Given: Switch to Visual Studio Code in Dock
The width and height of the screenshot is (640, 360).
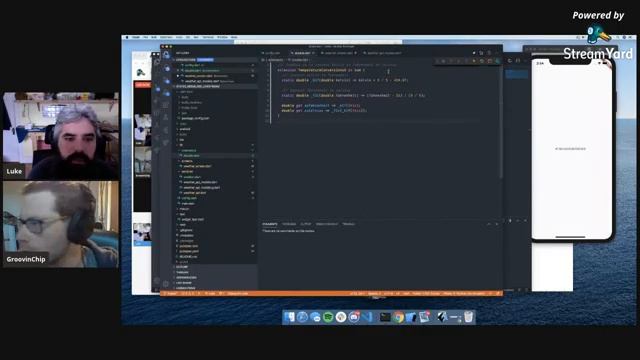Looking at the screenshot, I should [367, 317].
